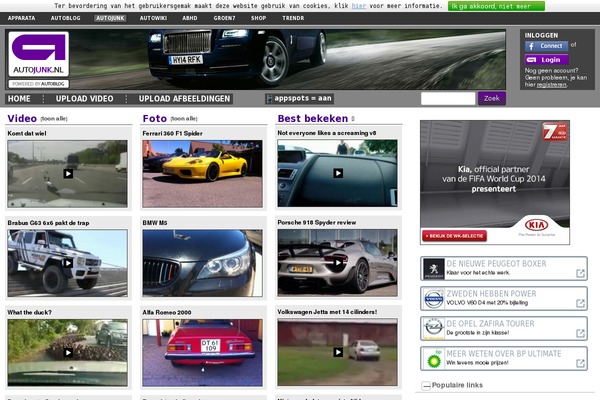
Task: Open the APPARATA menu item
Action: (x=21, y=18)
